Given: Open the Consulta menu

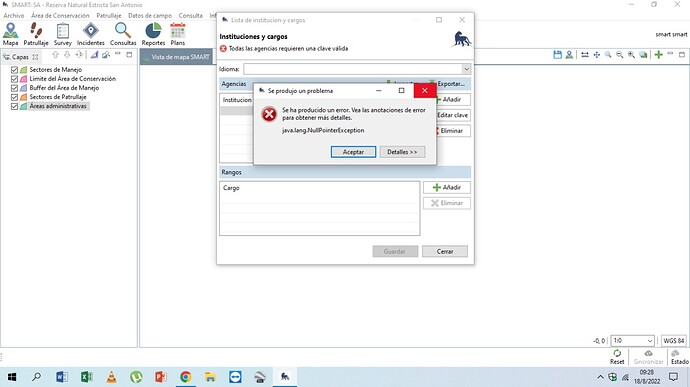Looking at the screenshot, I should click(x=191, y=15).
